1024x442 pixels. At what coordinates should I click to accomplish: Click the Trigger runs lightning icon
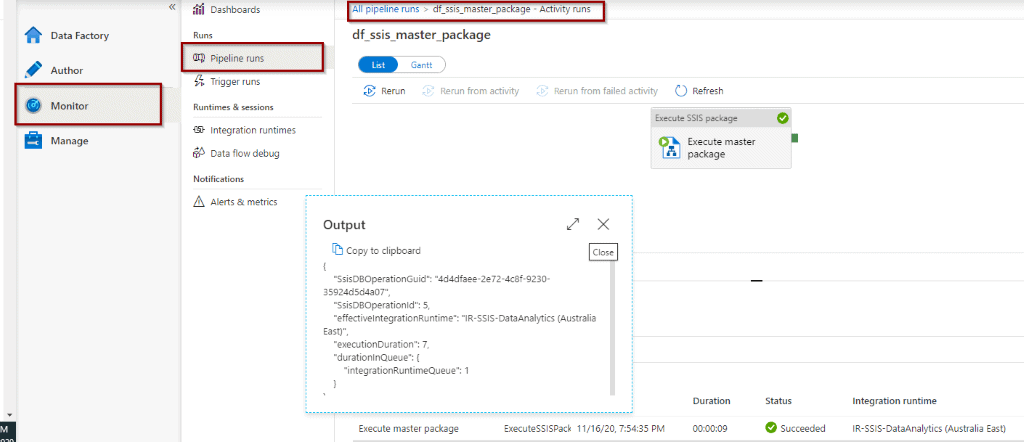point(199,82)
